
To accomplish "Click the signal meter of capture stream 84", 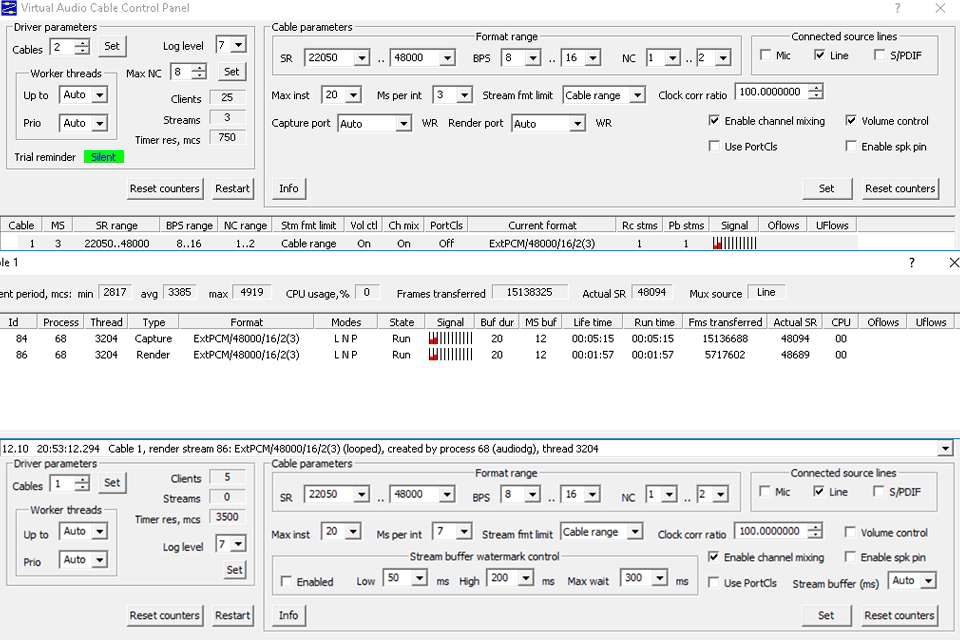I will tap(450, 339).
